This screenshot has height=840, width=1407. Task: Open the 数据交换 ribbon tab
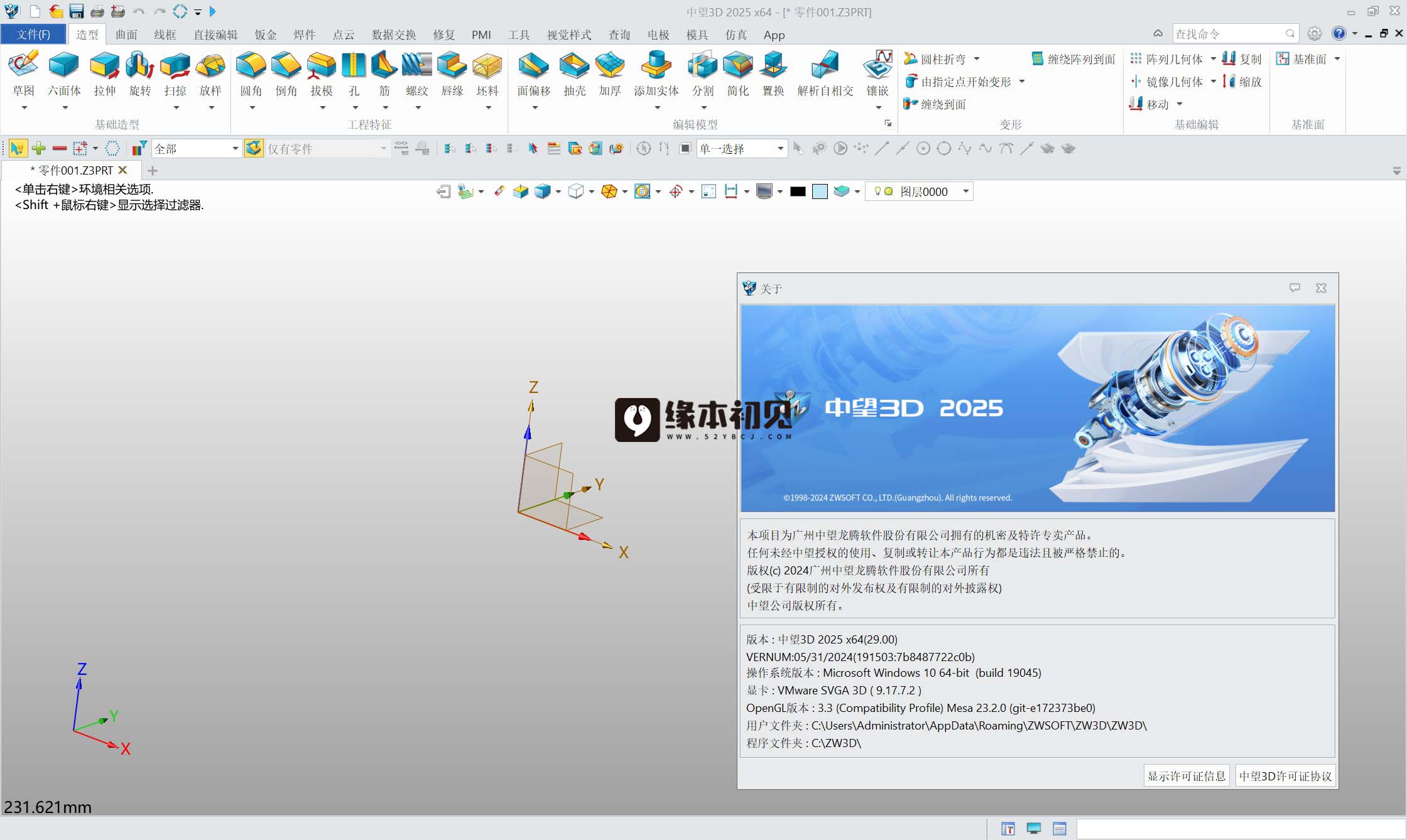394,35
